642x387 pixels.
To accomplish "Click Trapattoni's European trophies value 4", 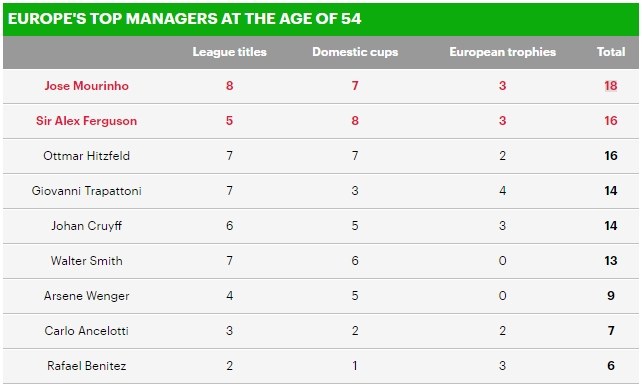I will tap(502, 191).
